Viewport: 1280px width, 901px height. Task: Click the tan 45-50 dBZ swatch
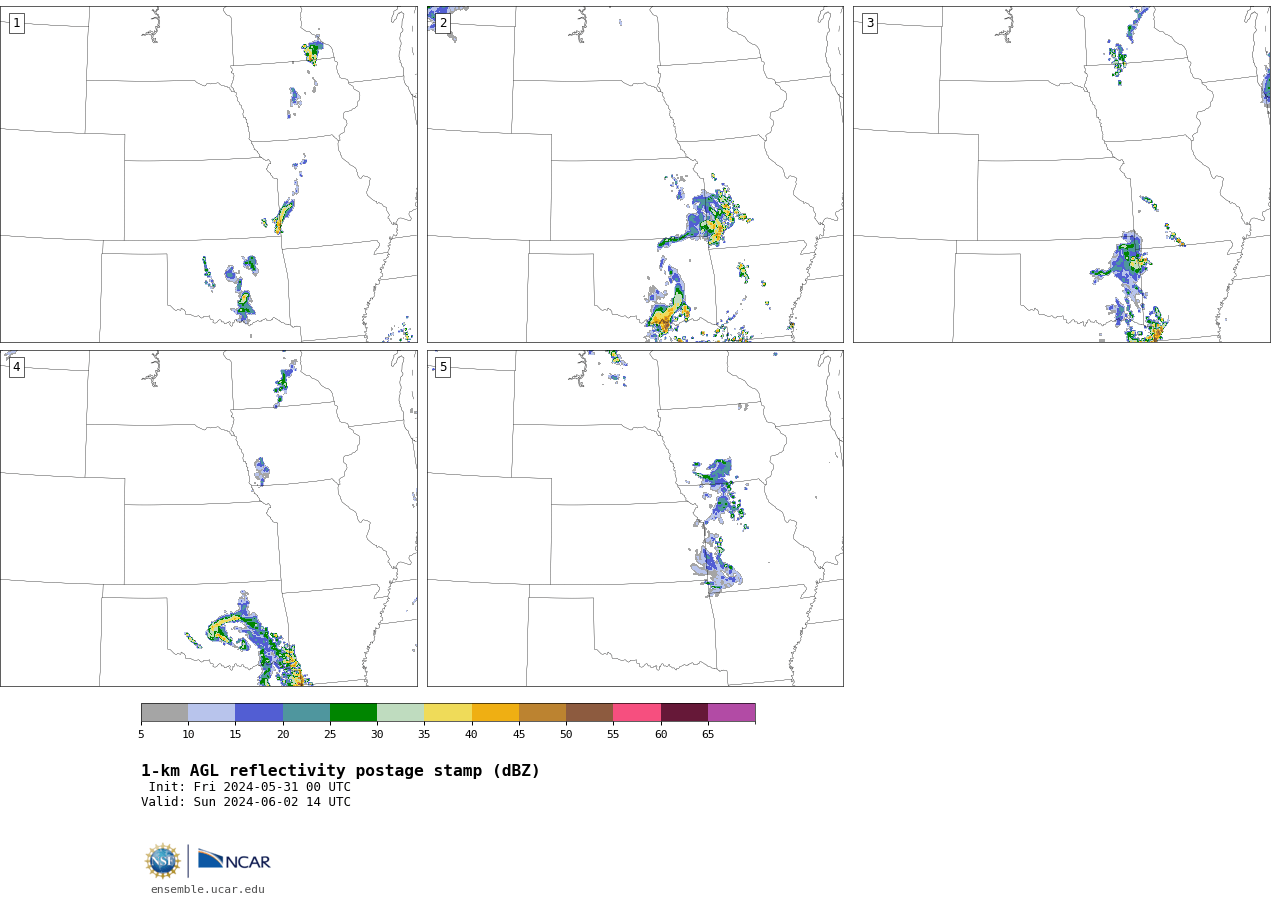click(542, 713)
